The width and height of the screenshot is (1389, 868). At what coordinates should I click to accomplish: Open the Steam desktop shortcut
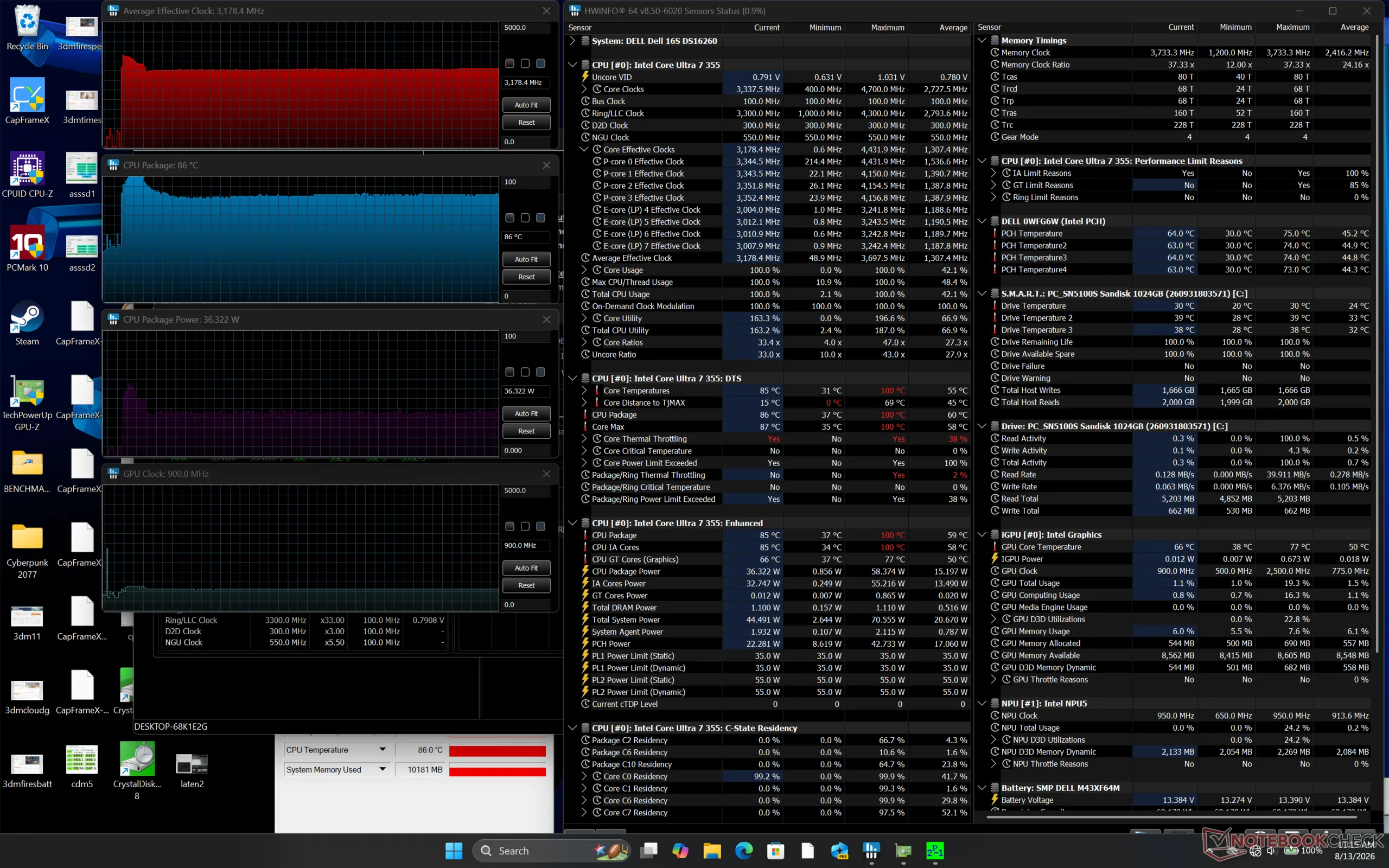coord(27,323)
